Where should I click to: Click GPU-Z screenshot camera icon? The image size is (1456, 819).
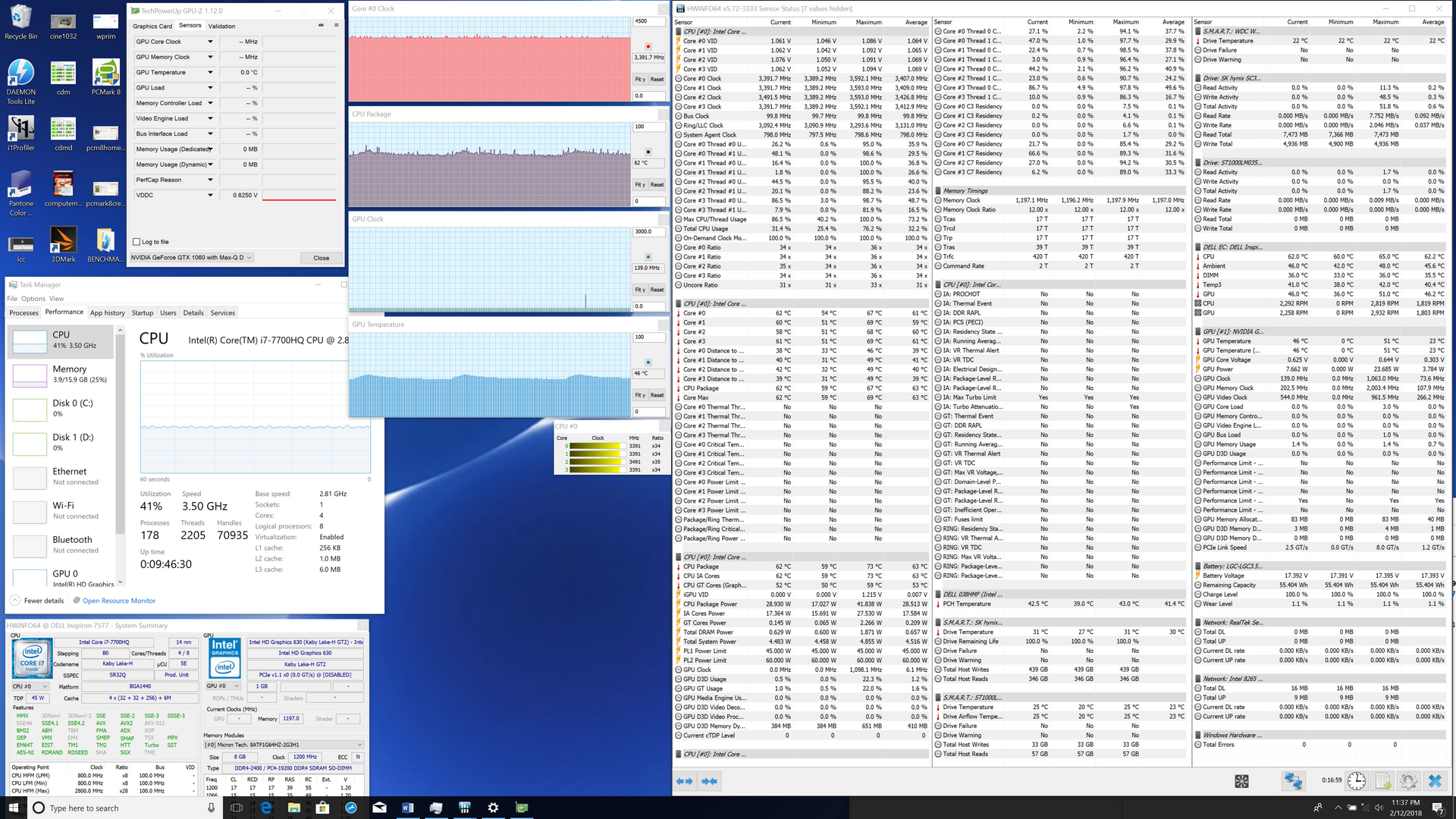tap(321, 25)
